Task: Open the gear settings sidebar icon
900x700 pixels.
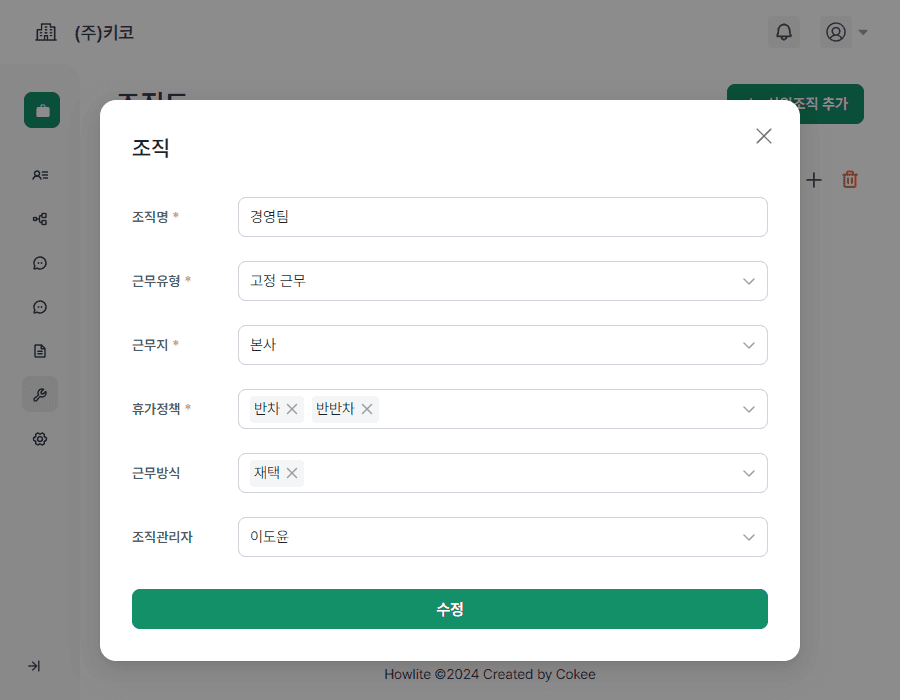Action: (39, 438)
